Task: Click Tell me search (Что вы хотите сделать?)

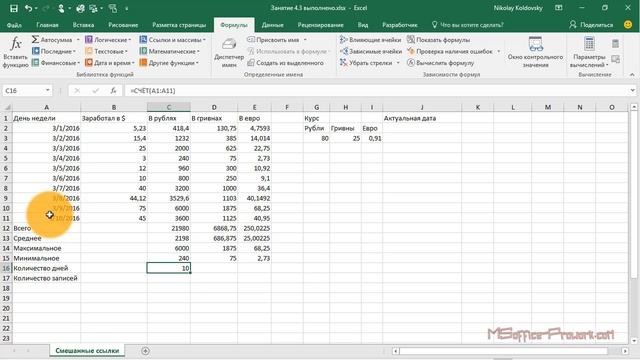Action: (467, 25)
